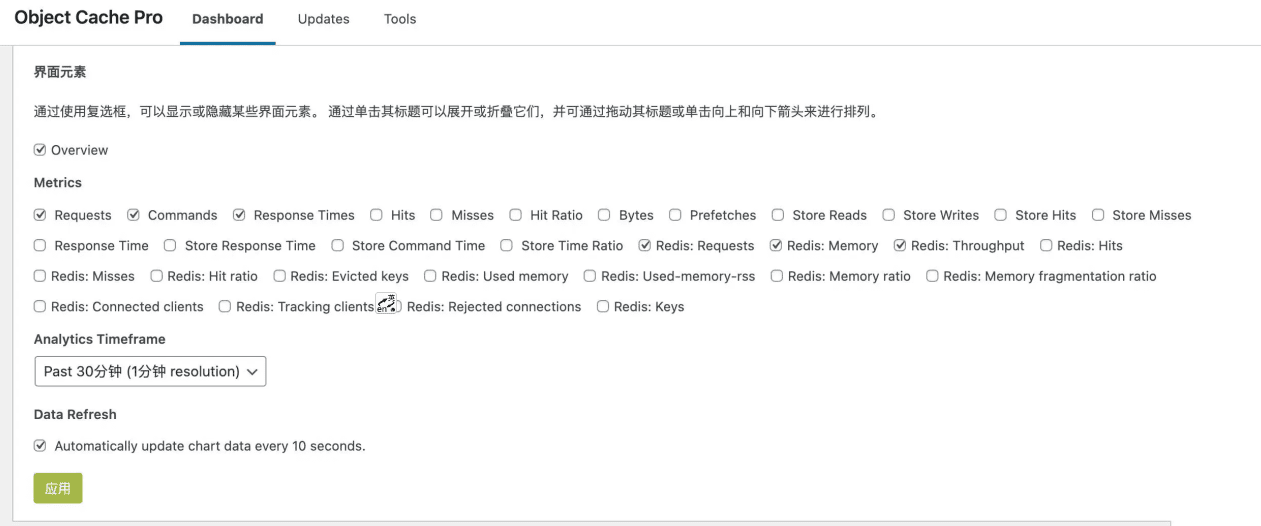Enable the Prefetches checkbox
The height and width of the screenshot is (526, 1261).
[x=675, y=215]
